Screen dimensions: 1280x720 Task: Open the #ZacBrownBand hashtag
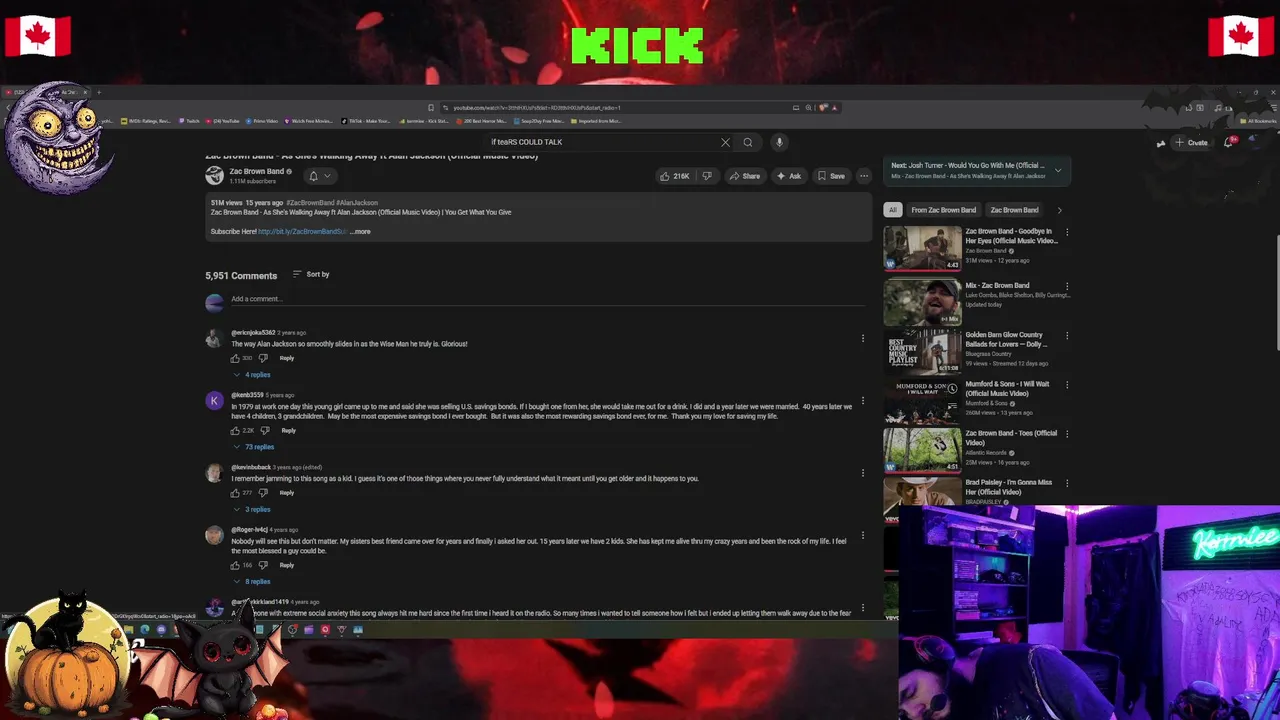[x=310, y=203]
